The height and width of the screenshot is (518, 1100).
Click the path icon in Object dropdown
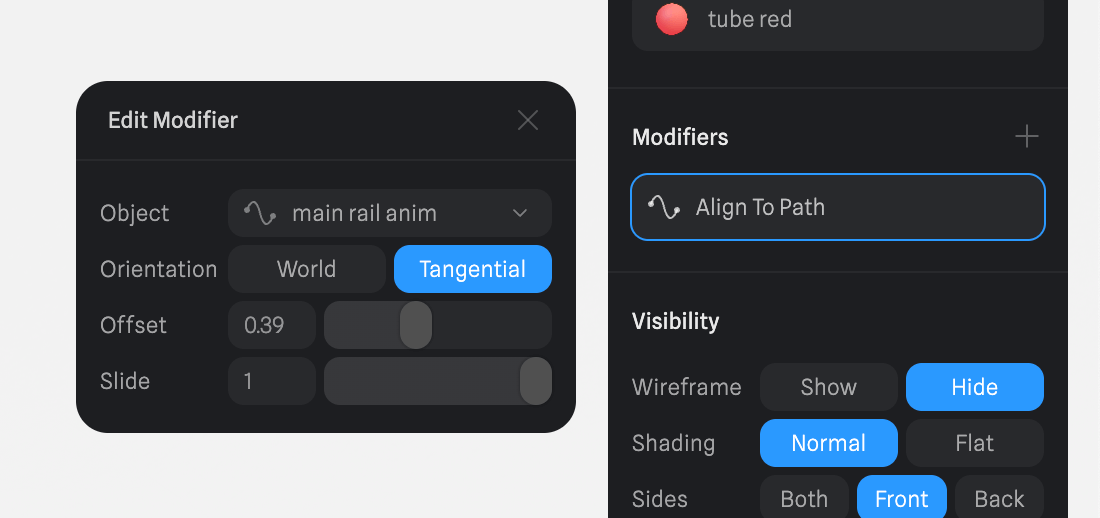(x=260, y=213)
